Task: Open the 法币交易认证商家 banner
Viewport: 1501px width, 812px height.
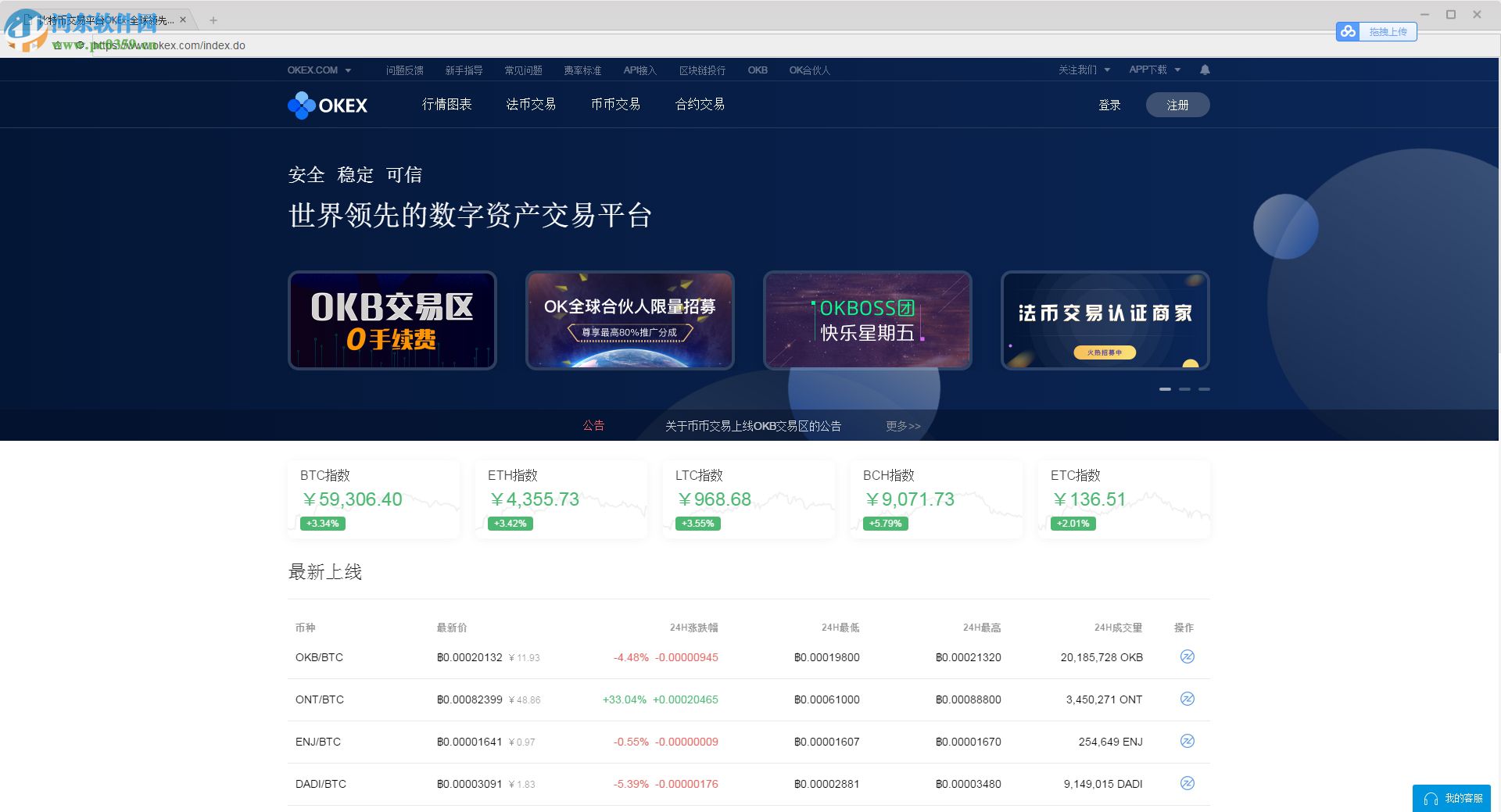Action: pos(1105,320)
